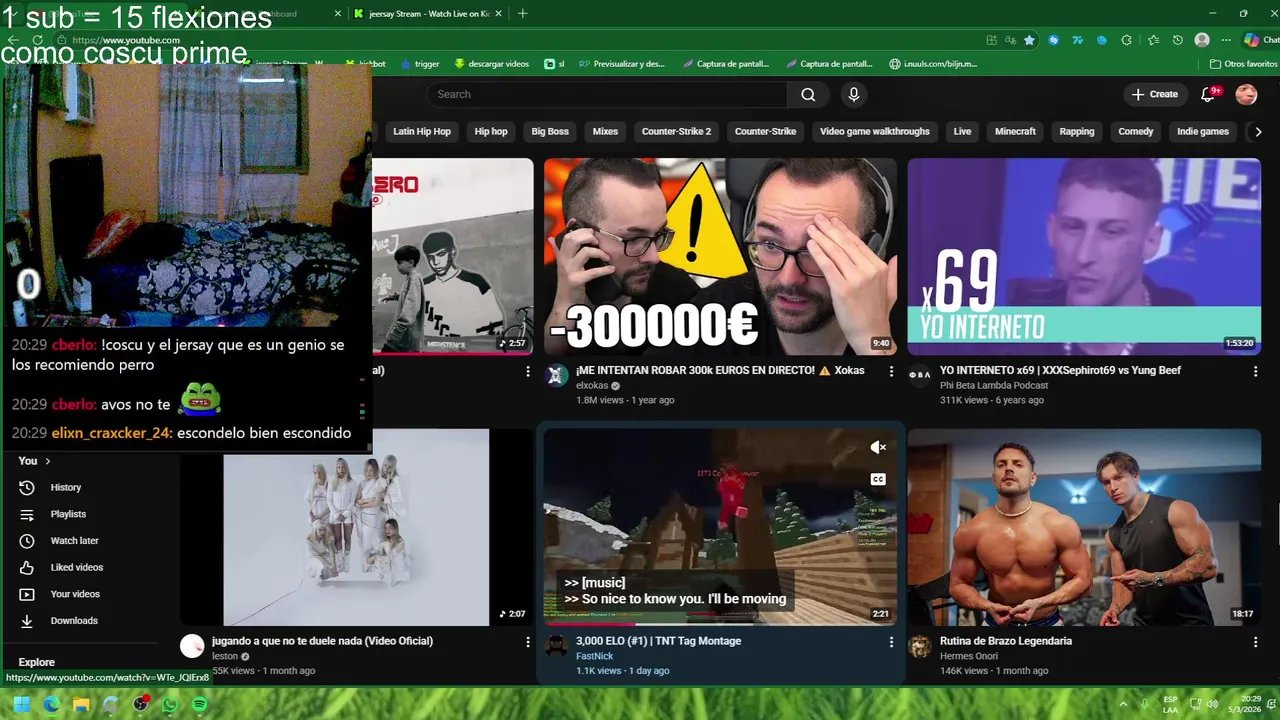The width and height of the screenshot is (1280, 720).
Task: Select the Hip hop filter chip
Action: click(x=491, y=131)
